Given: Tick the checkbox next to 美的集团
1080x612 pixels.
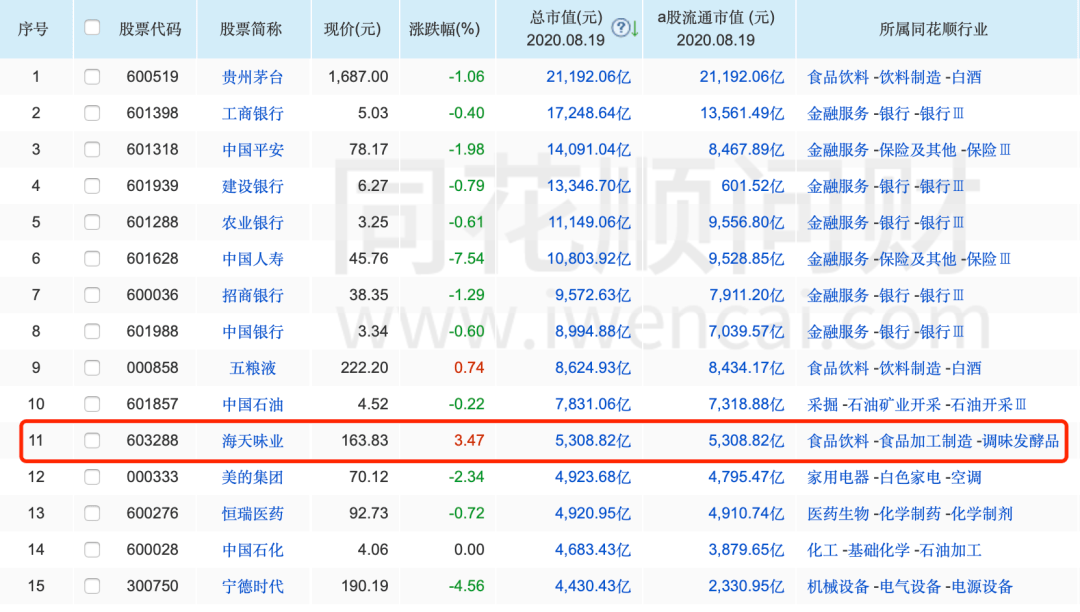Looking at the screenshot, I should (91, 477).
